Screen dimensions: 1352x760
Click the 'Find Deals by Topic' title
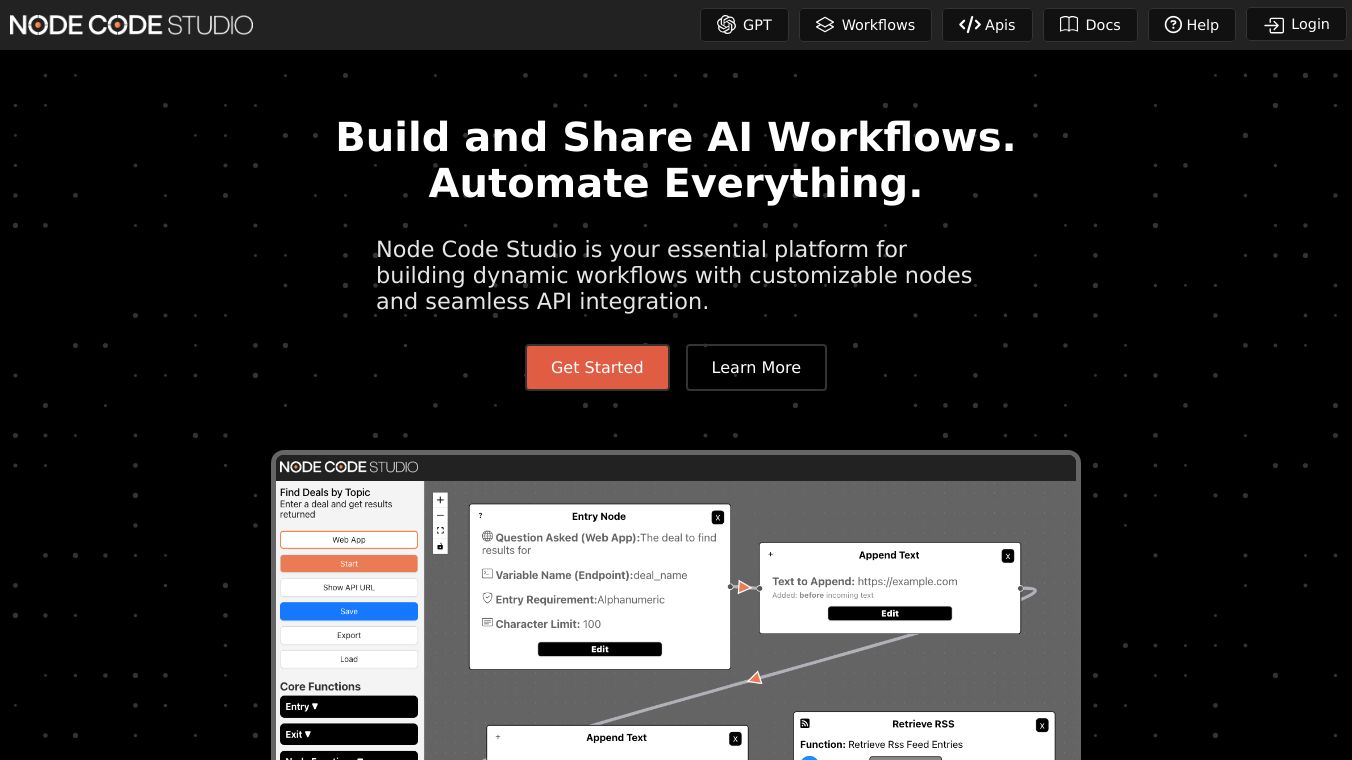[x=325, y=492]
